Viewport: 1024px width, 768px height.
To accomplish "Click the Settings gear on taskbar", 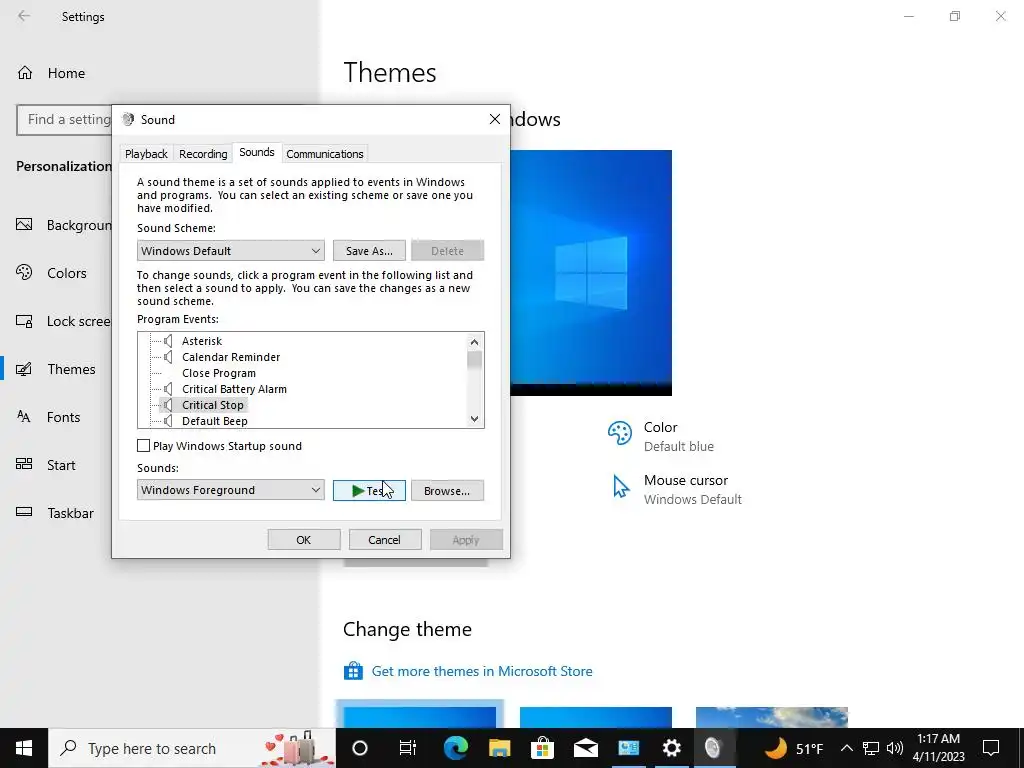I will click(671, 748).
